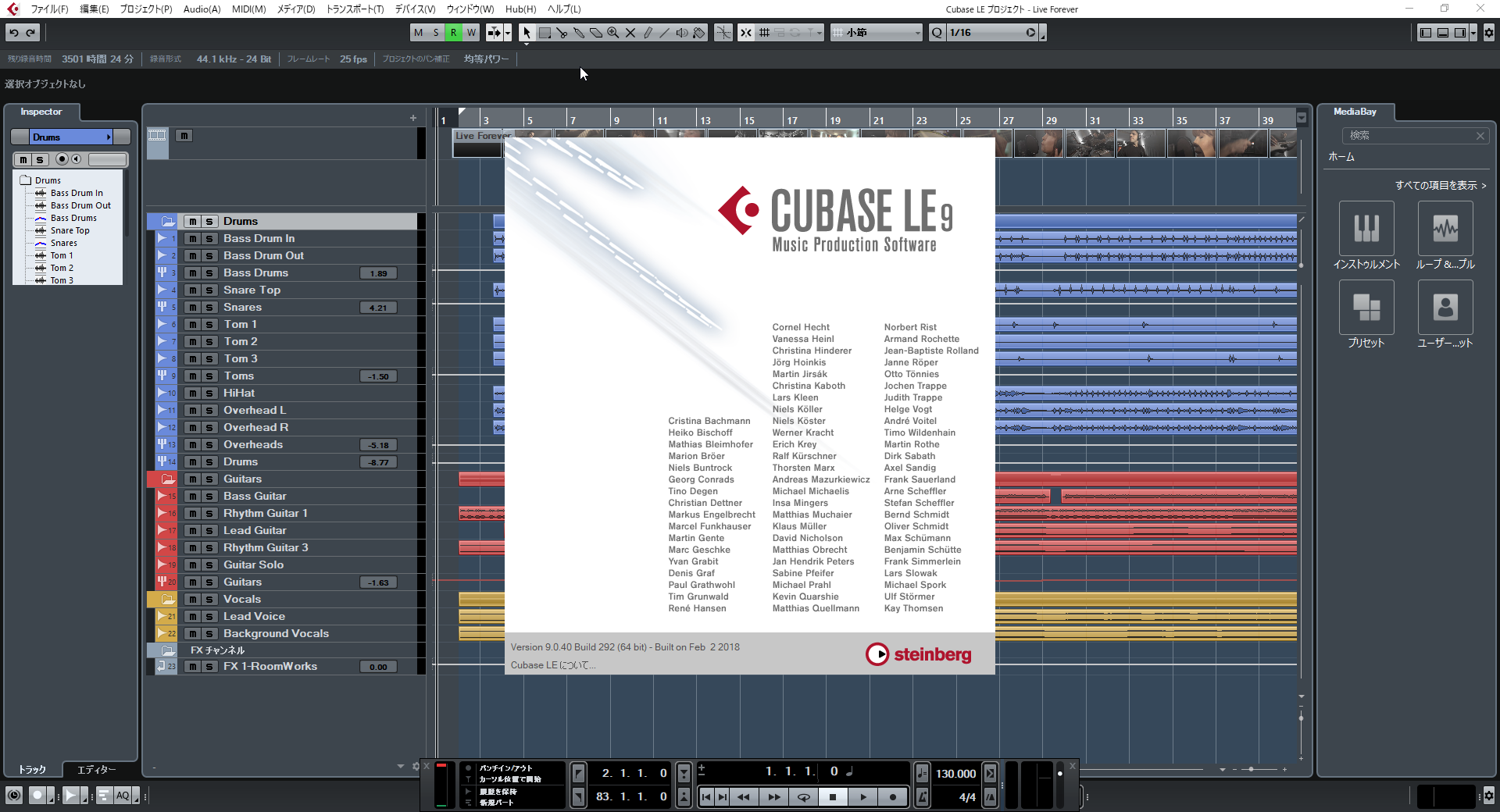This screenshot has width=1500, height=812.
Task: Switch to the エディター tab
Action: click(97, 770)
